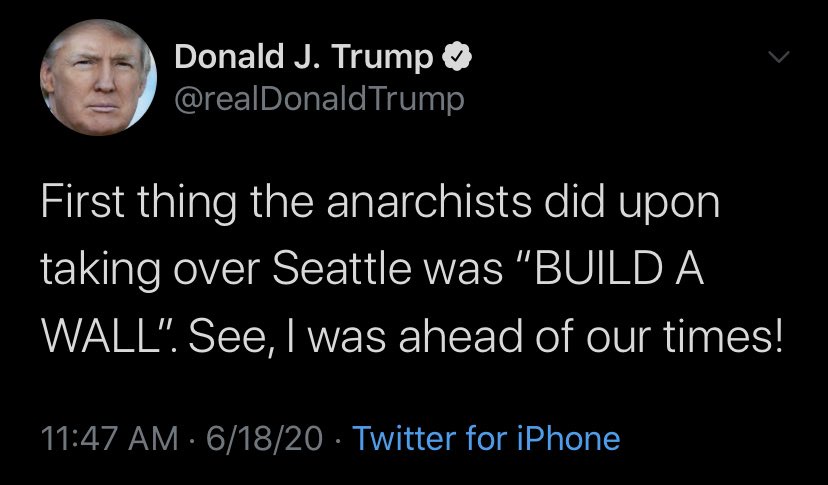Click the "Donald J. Trump" display name
The height and width of the screenshot is (485, 828).
[305, 59]
